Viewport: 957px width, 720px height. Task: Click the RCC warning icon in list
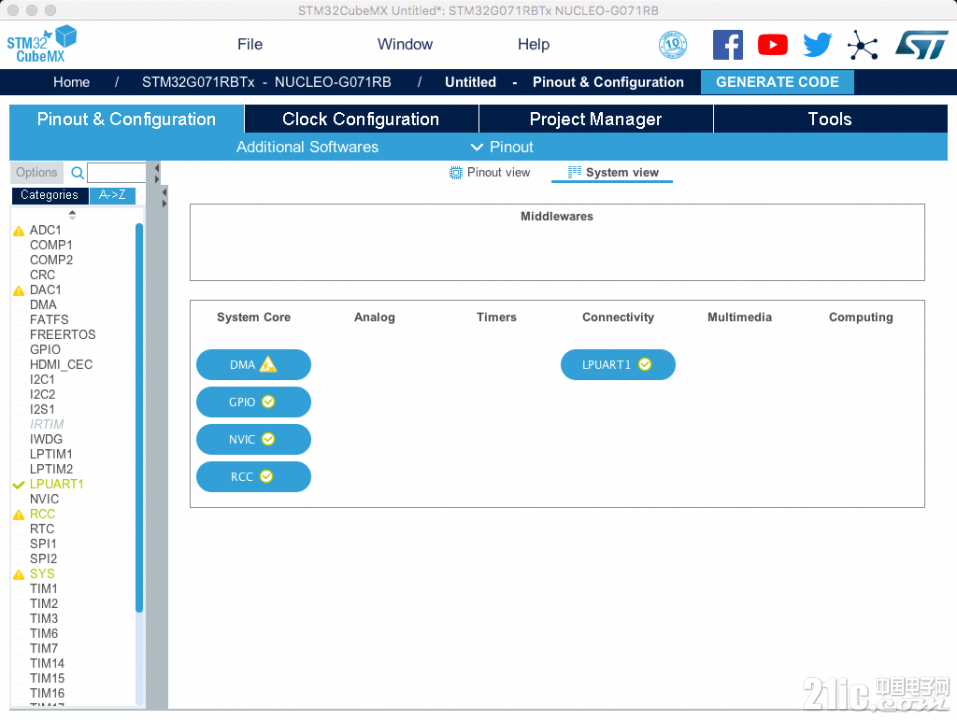click(19, 514)
